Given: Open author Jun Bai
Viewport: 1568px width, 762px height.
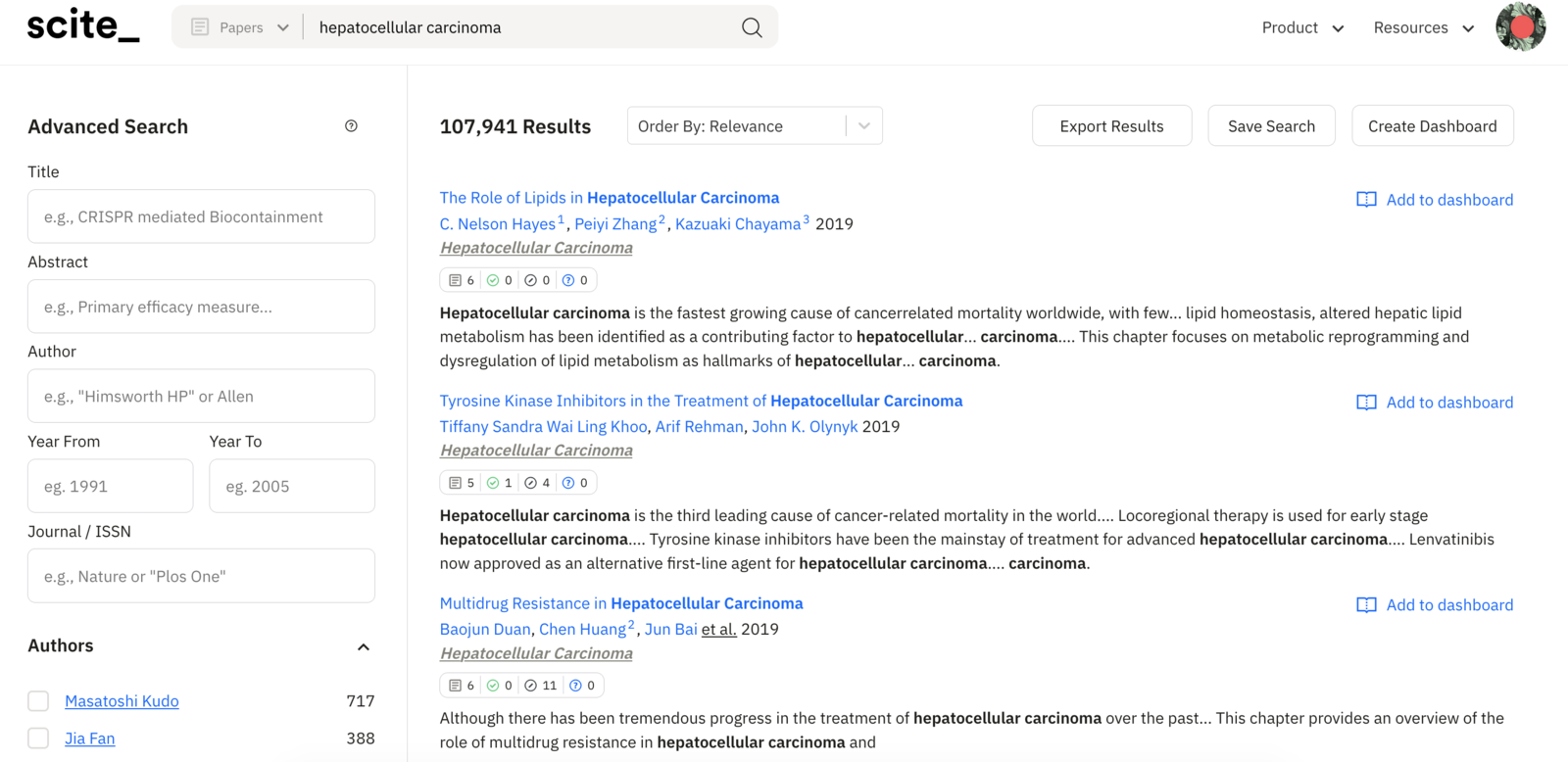Looking at the screenshot, I should point(670,630).
